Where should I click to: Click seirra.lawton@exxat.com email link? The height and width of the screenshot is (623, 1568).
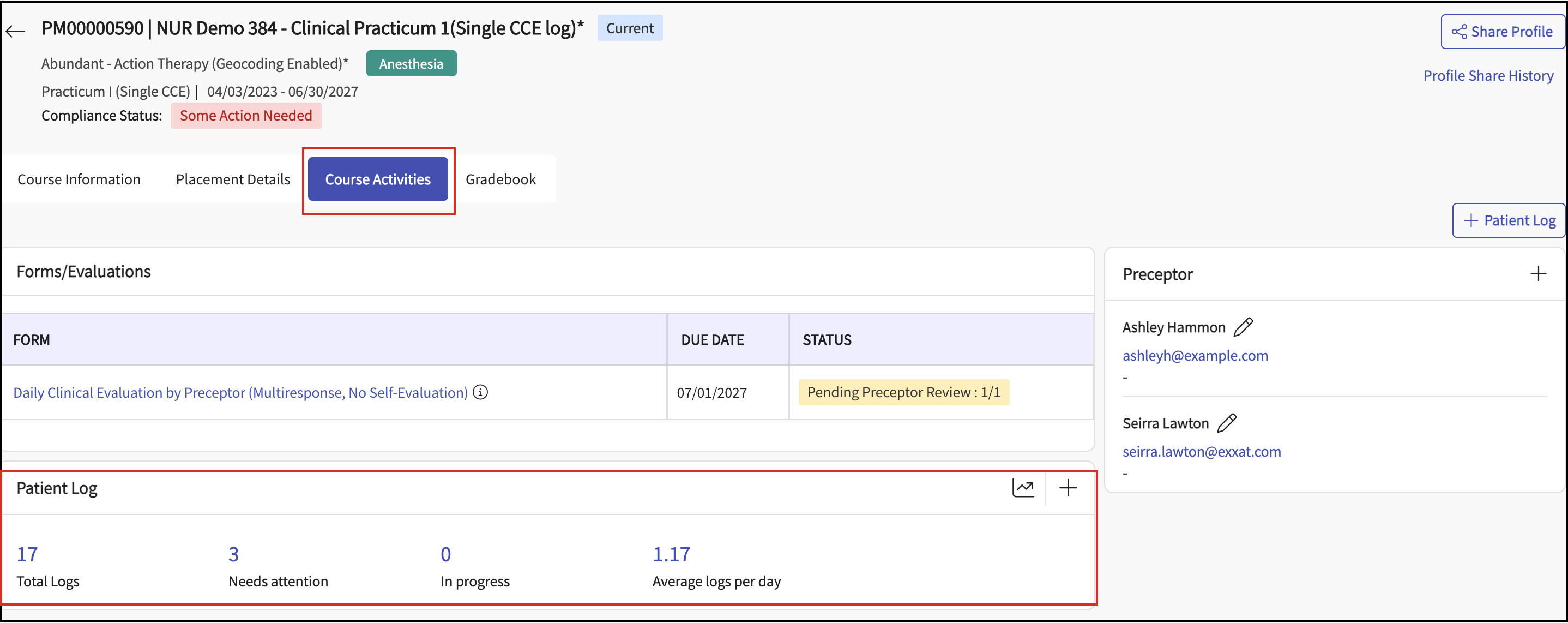point(1201,451)
